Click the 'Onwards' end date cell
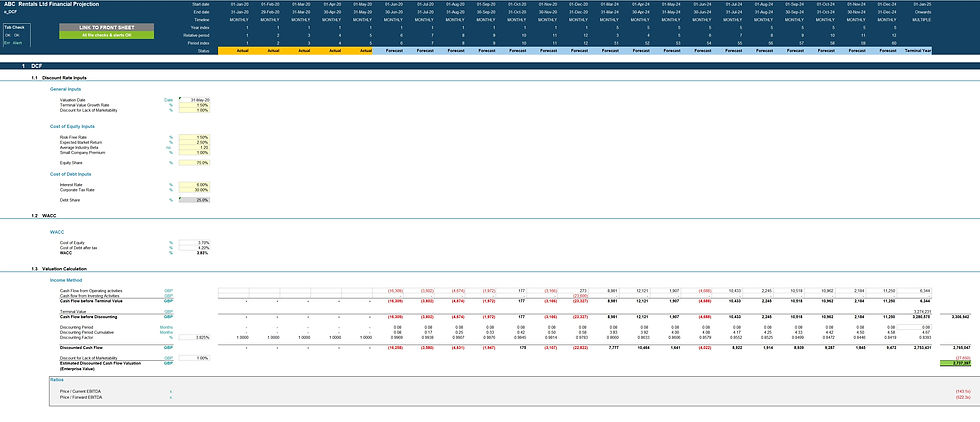Image resolution: width=980 pixels, height=422 pixels. (922, 12)
